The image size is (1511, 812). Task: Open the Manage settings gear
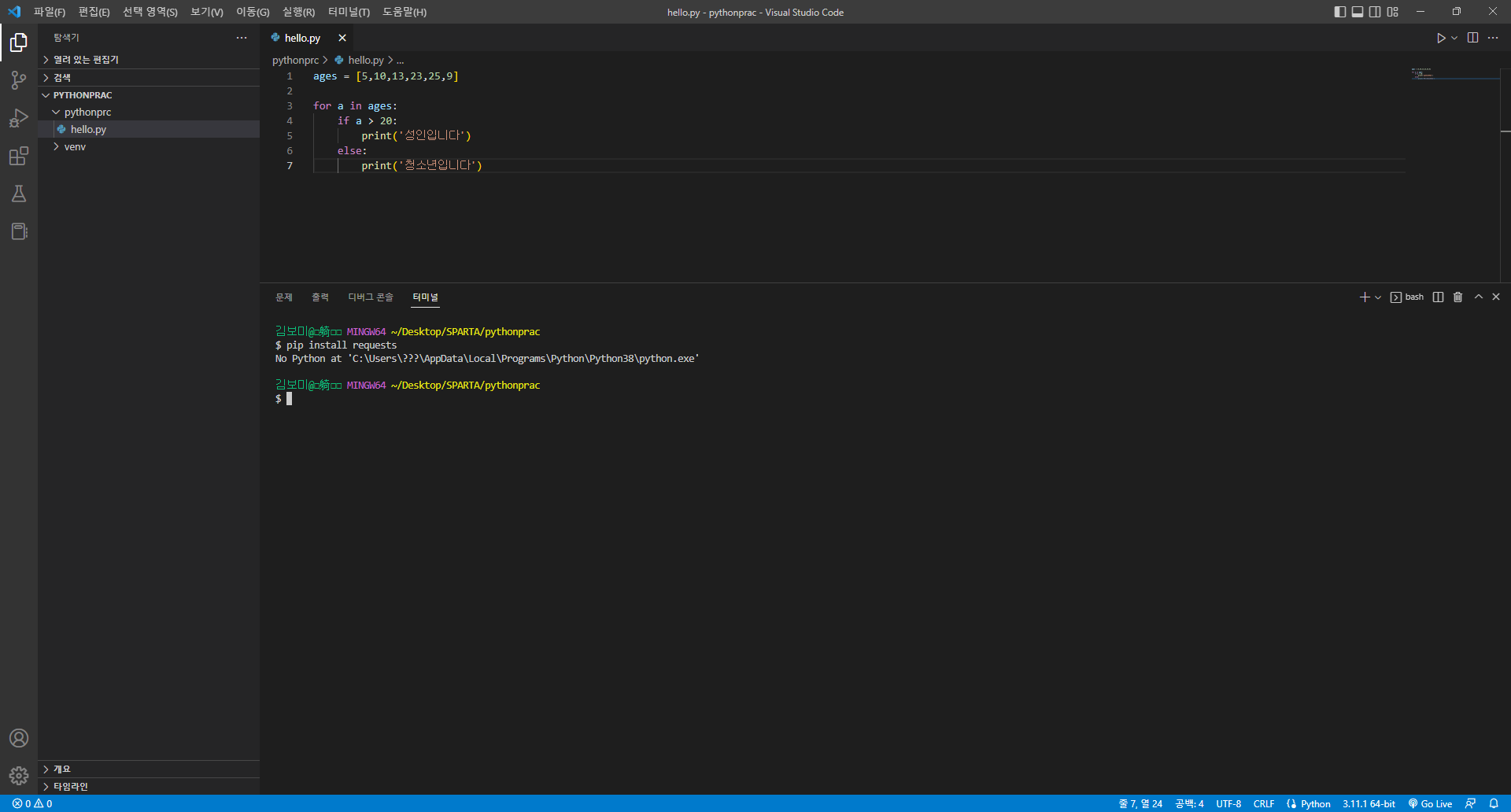[19, 776]
